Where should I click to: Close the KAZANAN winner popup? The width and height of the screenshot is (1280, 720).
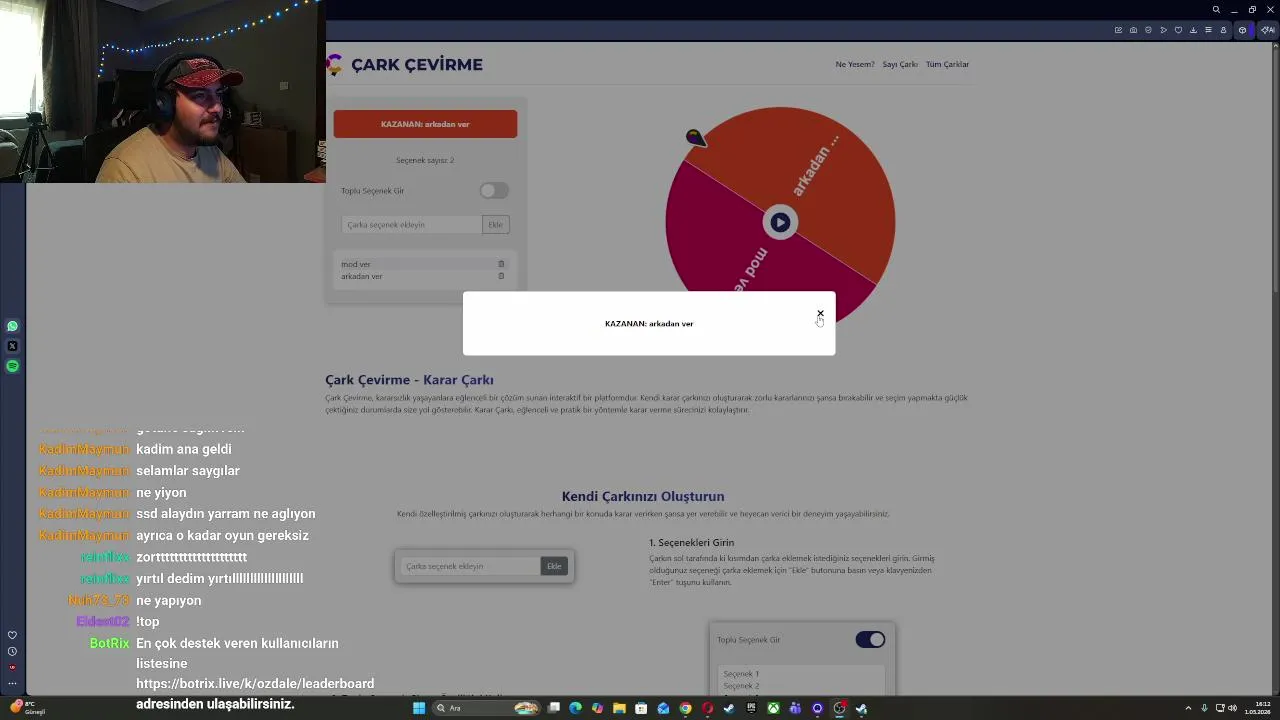pos(820,314)
